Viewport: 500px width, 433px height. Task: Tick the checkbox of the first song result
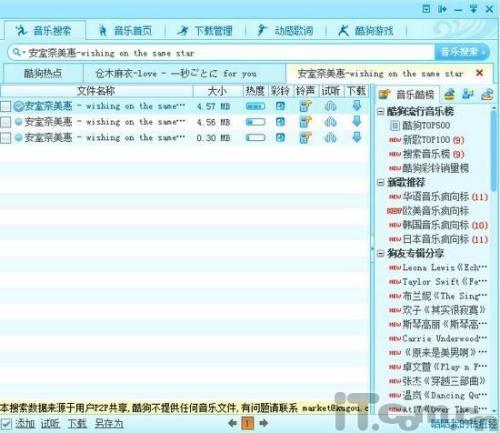(x=5, y=106)
